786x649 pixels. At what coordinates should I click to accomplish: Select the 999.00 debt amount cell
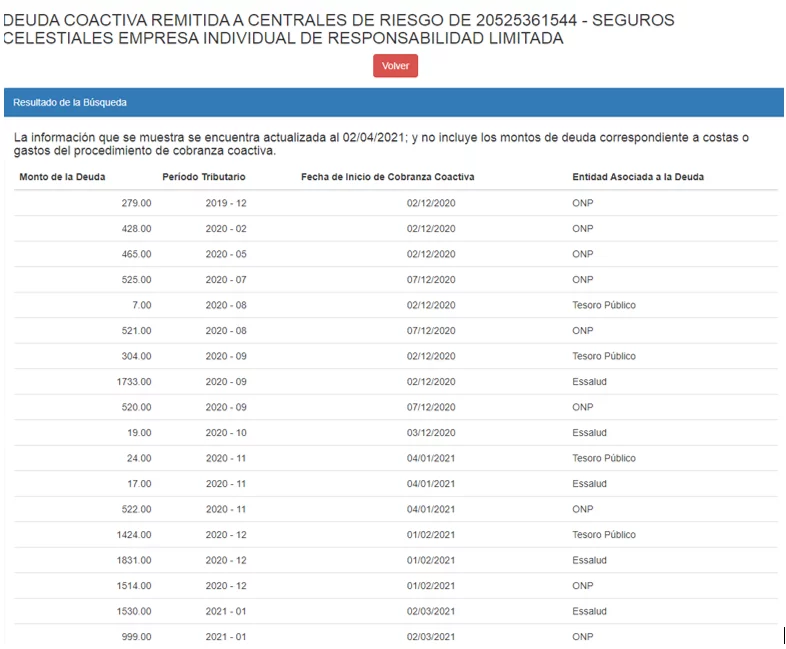coord(136,637)
